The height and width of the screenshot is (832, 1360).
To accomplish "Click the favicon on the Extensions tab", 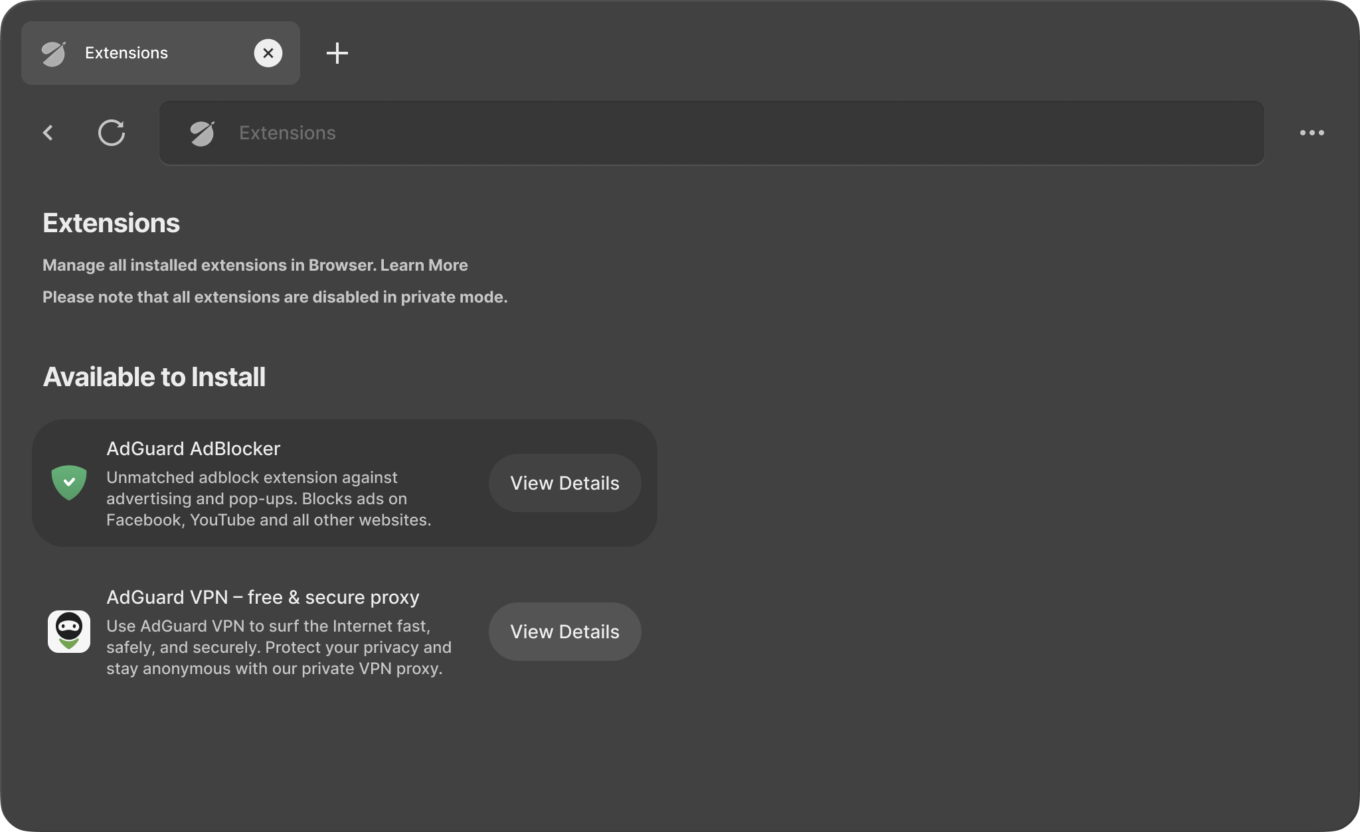I will 56,53.
